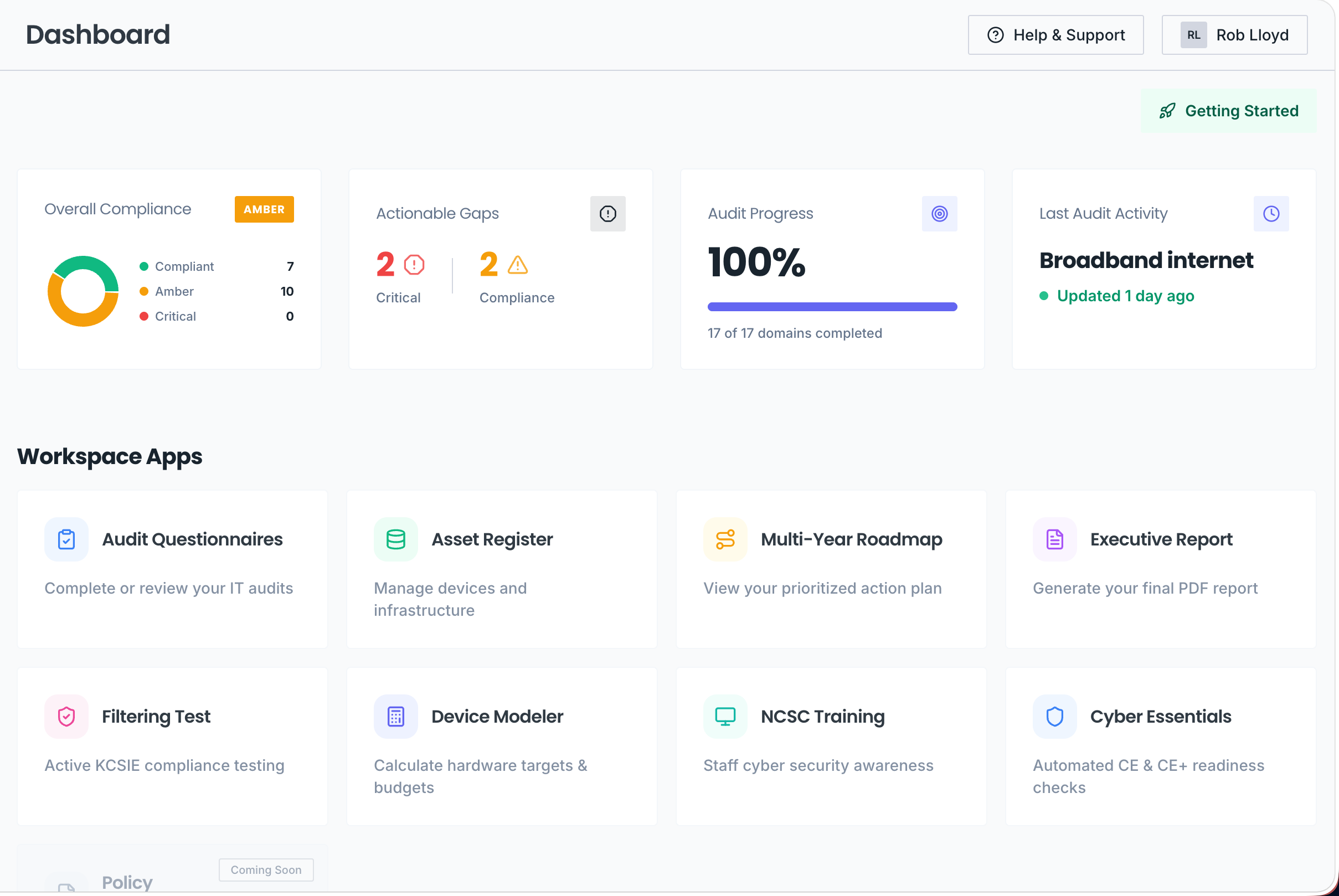Click the orange Amber legend dot

click(144, 291)
